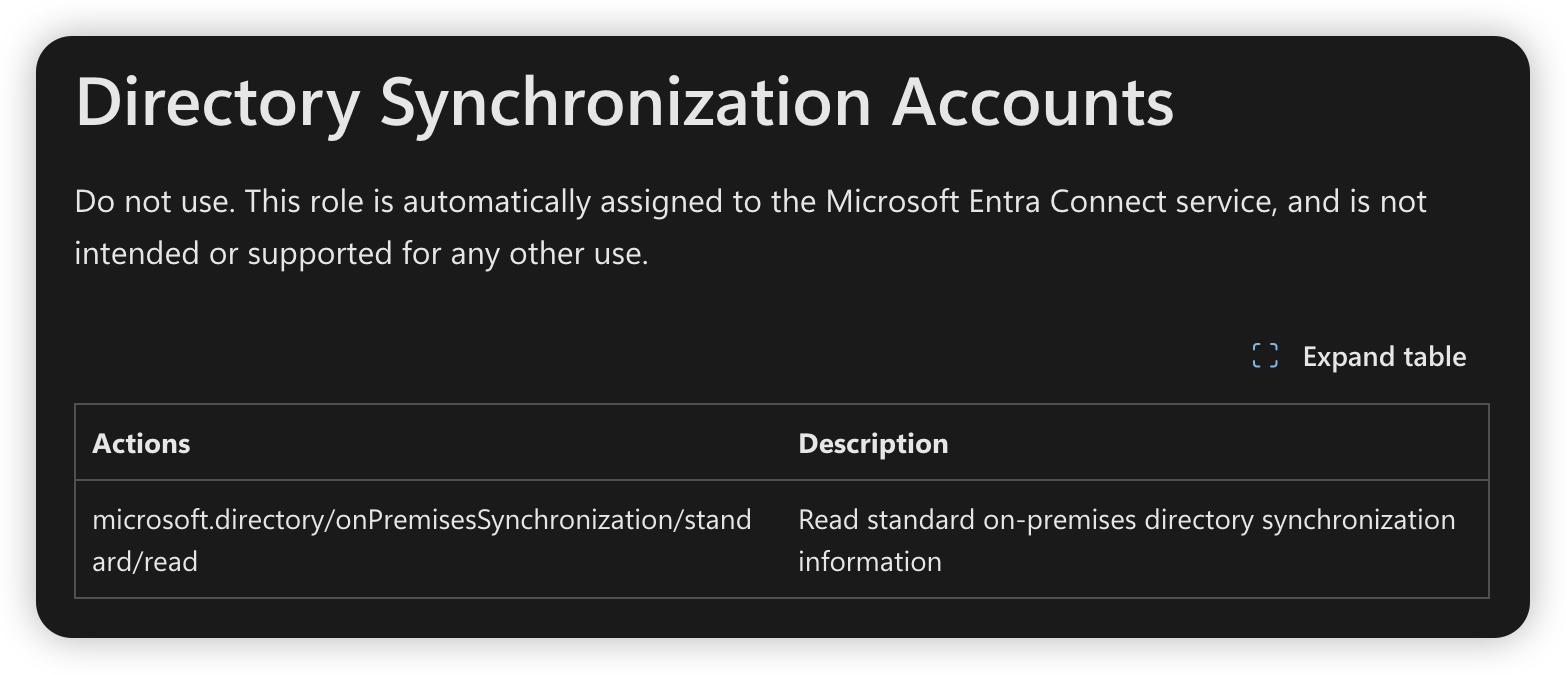Click the Directory Synchronization Accounts heading
This screenshot has height=674, width=1566.
coord(625,102)
